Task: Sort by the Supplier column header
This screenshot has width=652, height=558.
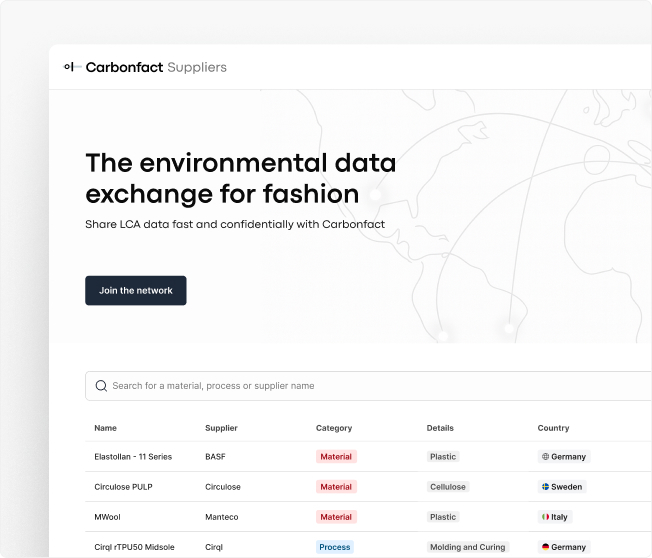Action: [221, 428]
